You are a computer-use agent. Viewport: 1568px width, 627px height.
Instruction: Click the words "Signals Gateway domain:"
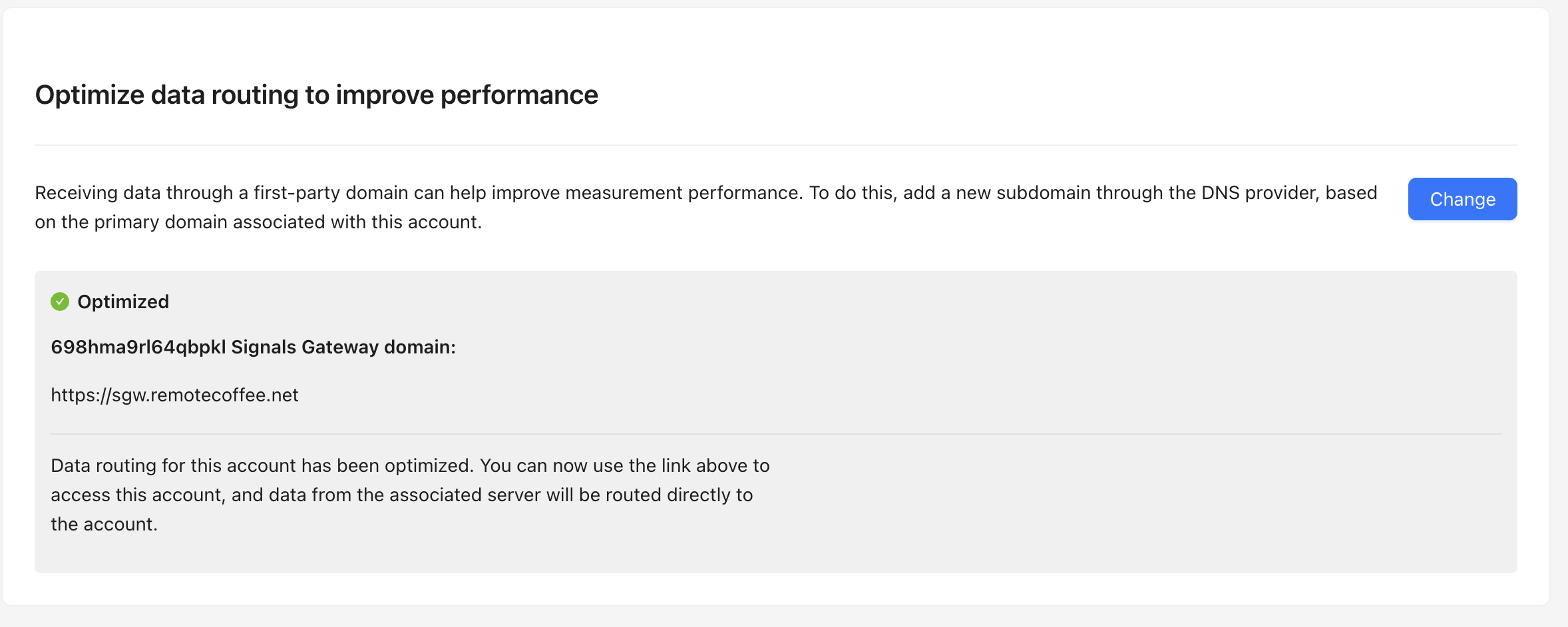tap(343, 347)
